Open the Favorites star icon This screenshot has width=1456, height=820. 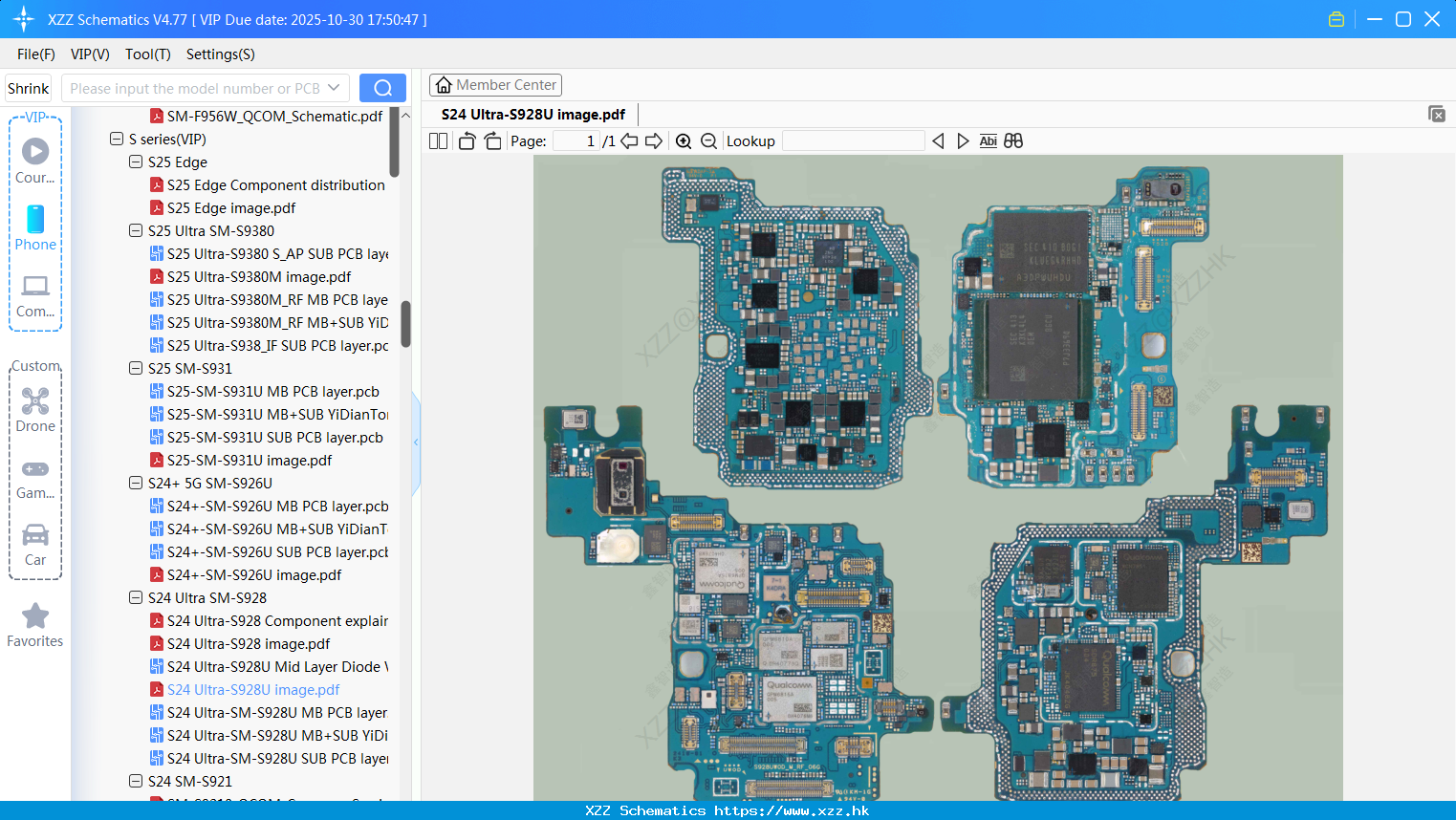pos(35,615)
